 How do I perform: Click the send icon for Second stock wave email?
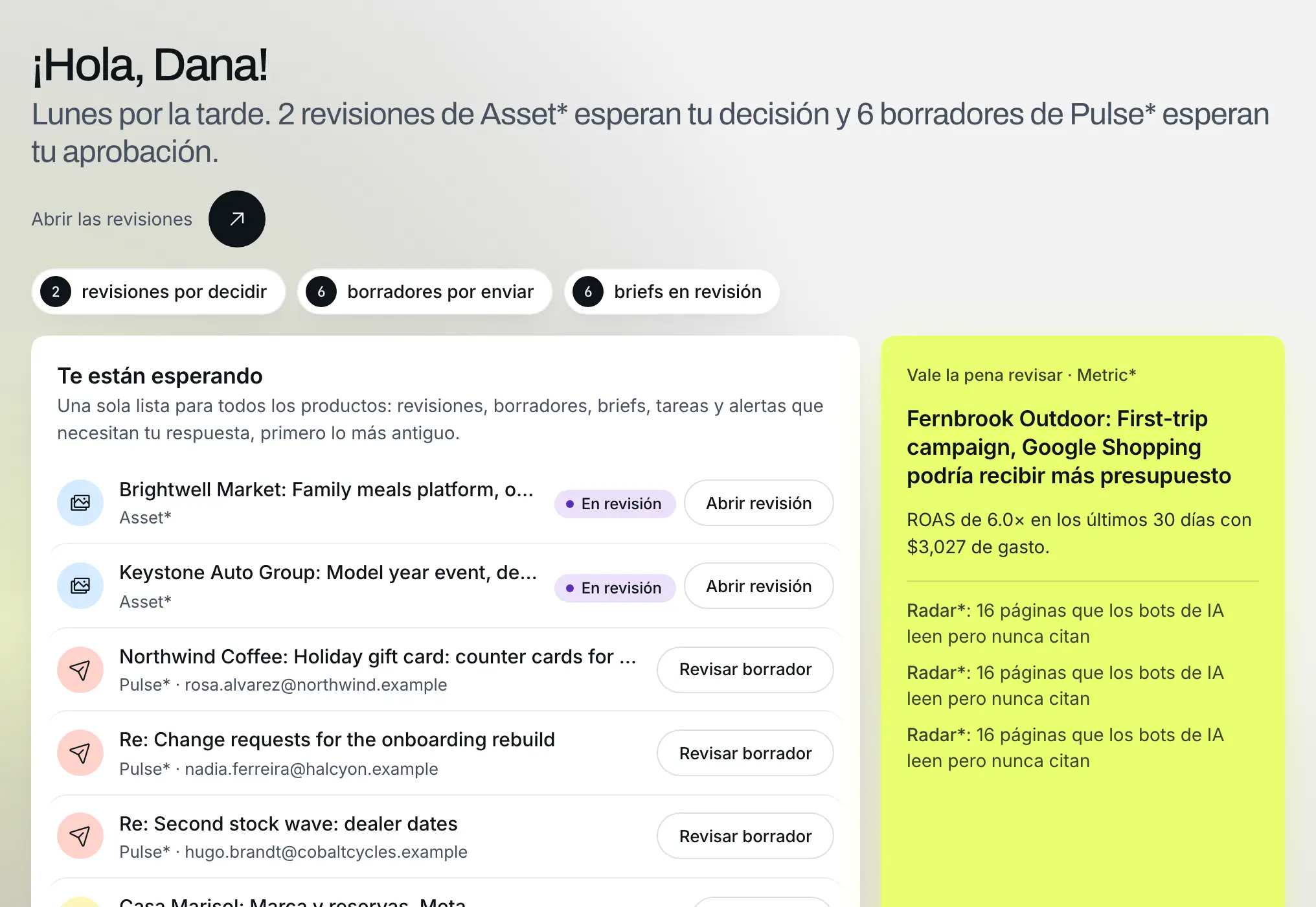[x=80, y=836]
